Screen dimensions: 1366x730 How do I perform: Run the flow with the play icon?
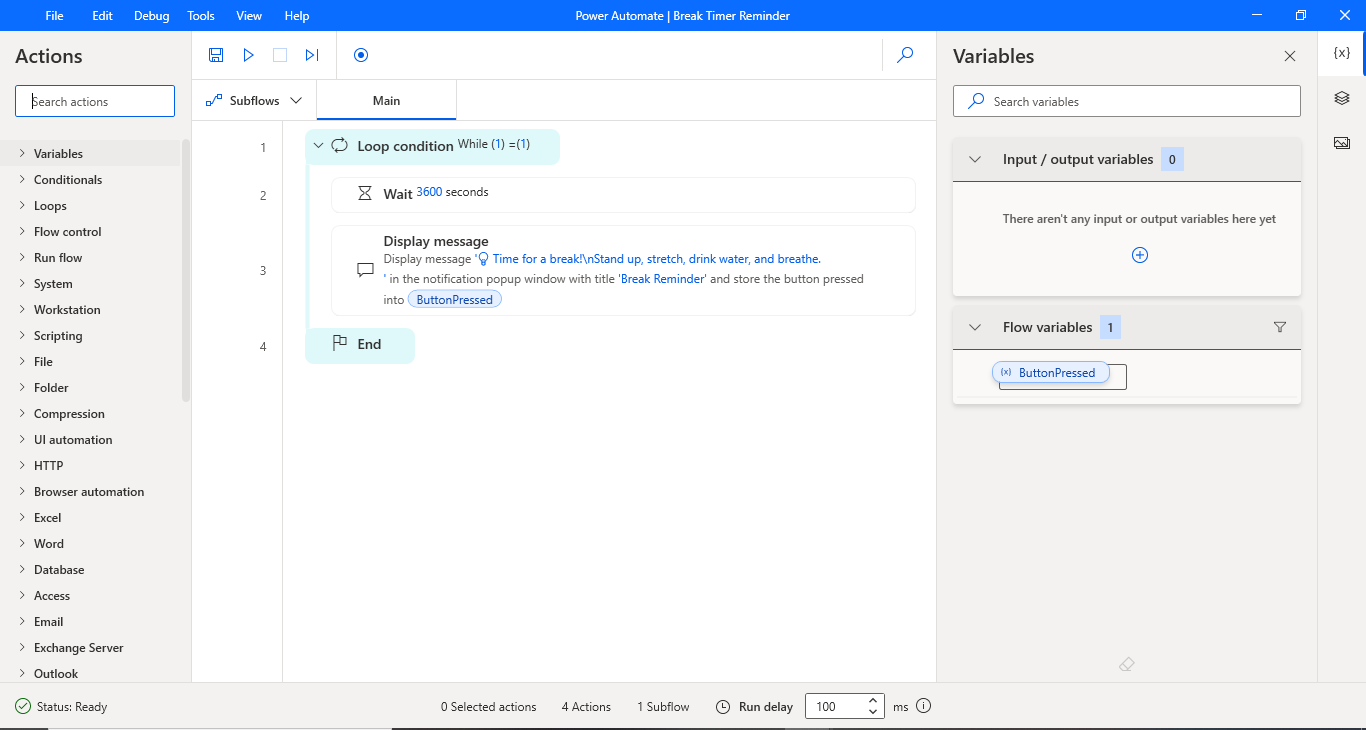[x=249, y=55]
